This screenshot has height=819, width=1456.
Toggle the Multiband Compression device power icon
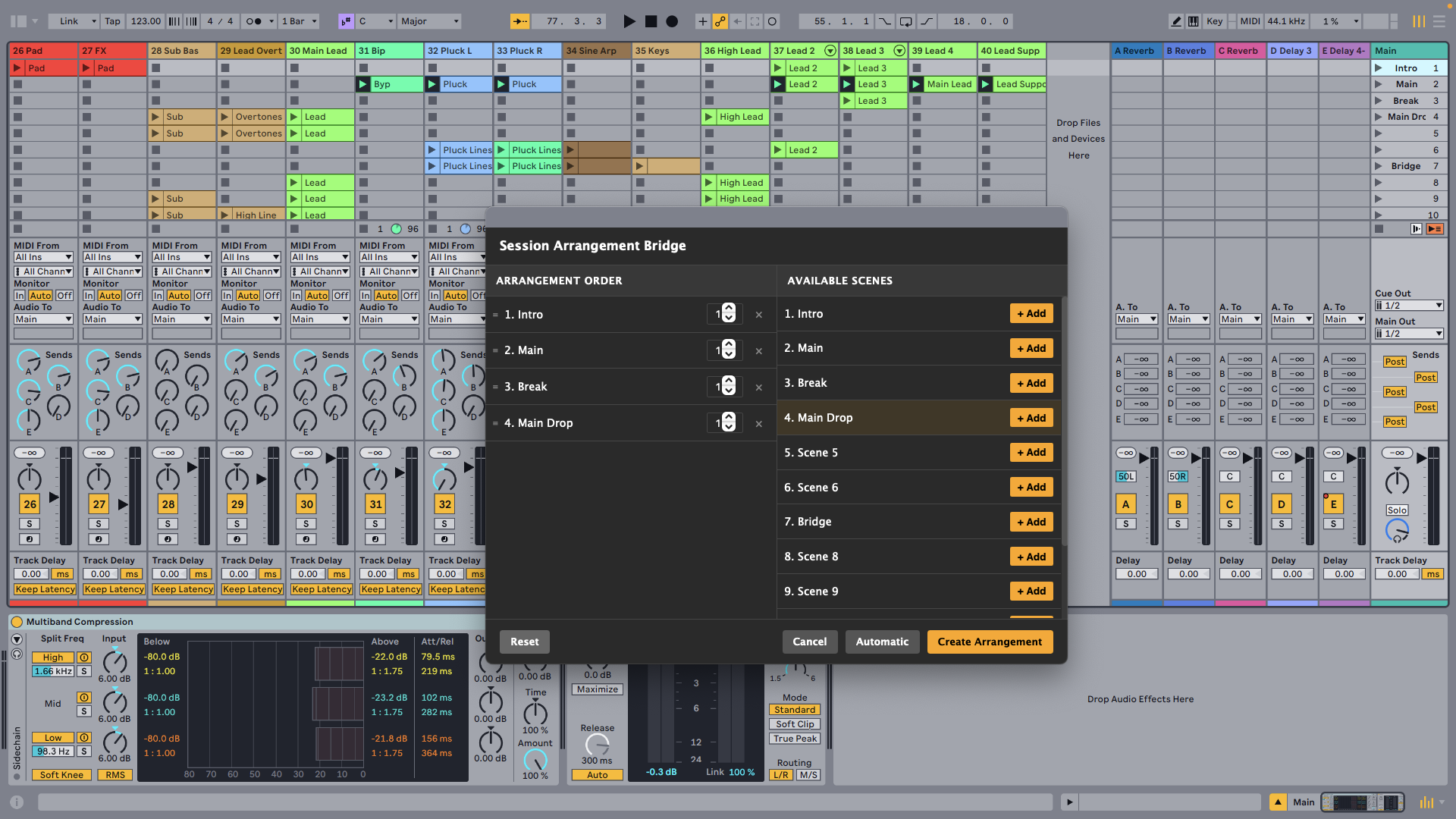17,622
